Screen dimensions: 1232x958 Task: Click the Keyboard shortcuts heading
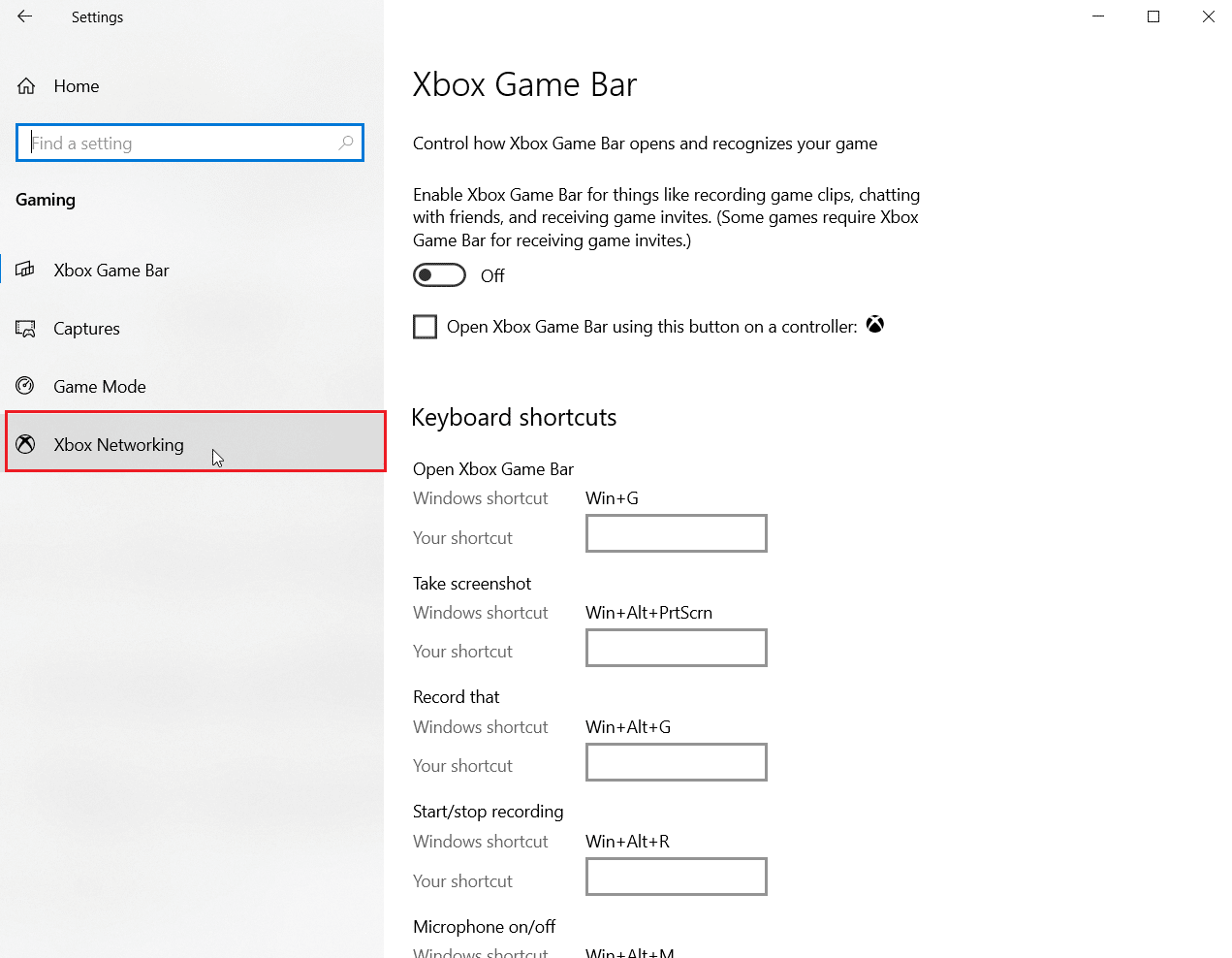pyautogui.click(x=514, y=417)
